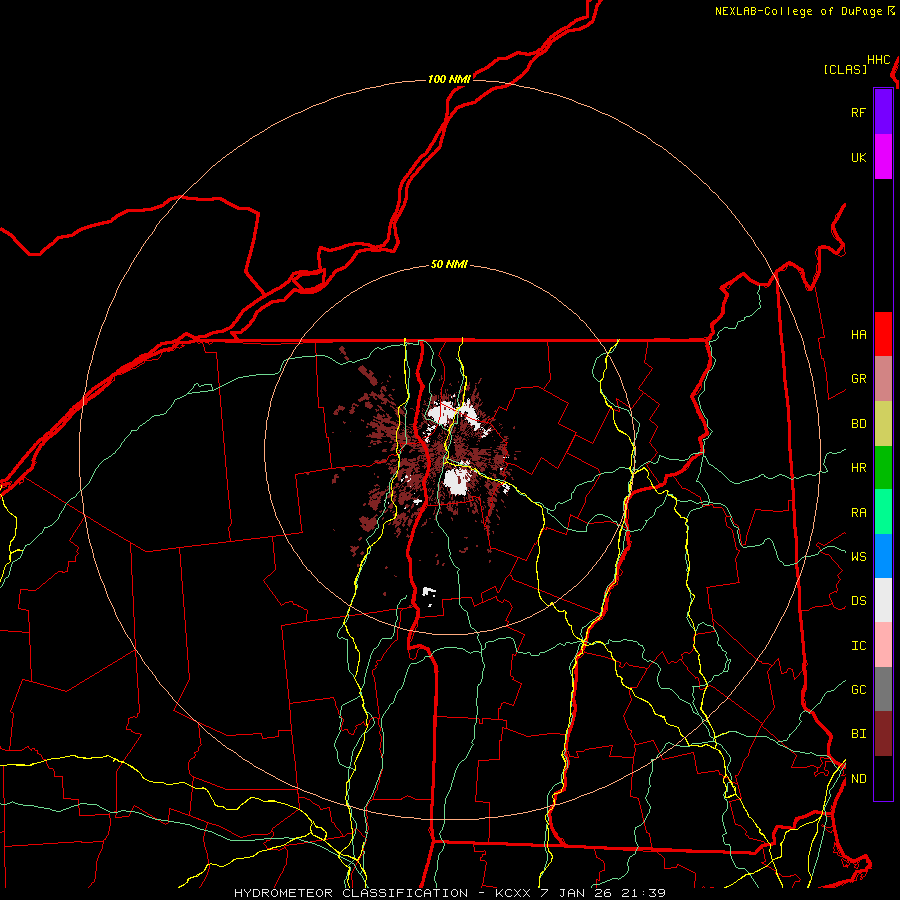Click the UK legend label
Viewport: 900px width, 900px height.
858,157
